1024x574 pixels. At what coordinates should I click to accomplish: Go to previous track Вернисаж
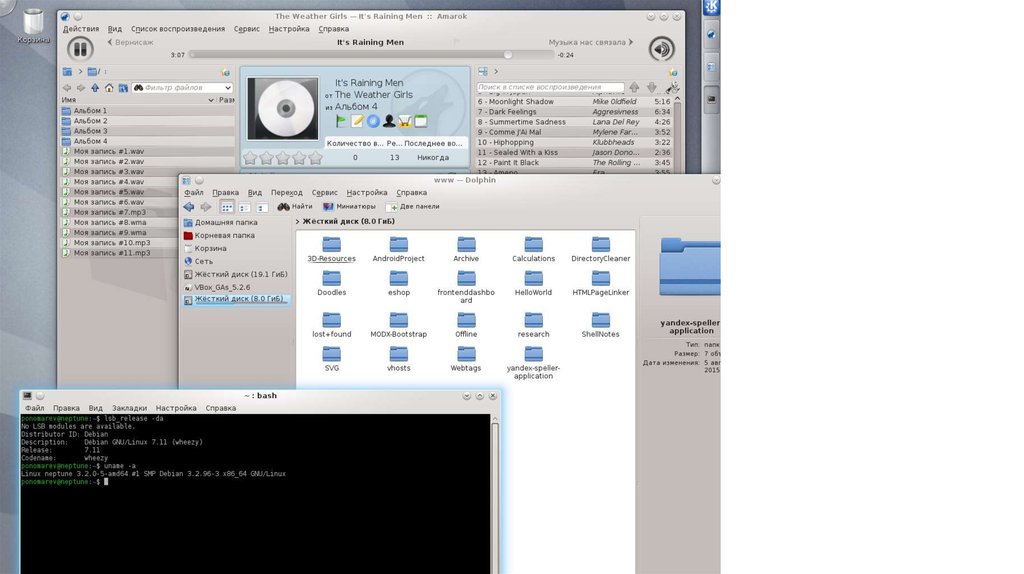tap(132, 42)
